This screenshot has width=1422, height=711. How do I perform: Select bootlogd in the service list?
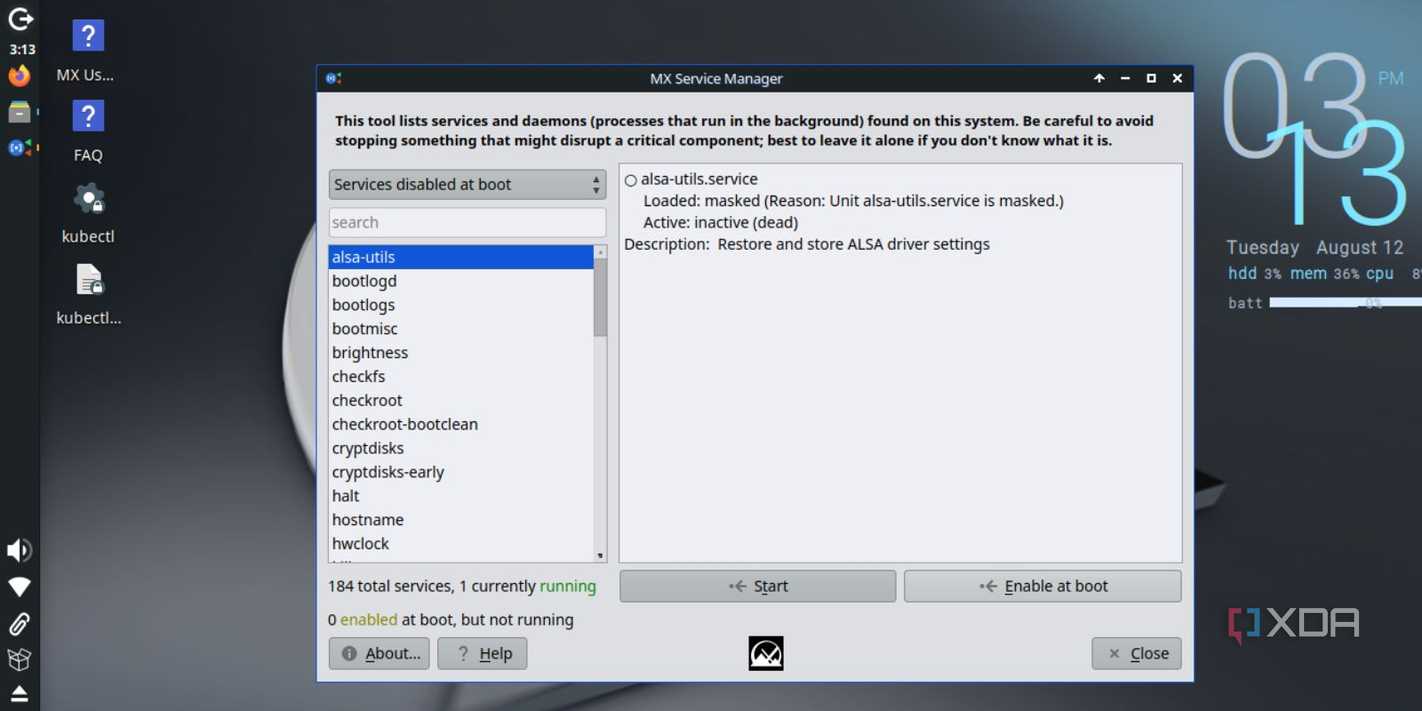(x=461, y=281)
